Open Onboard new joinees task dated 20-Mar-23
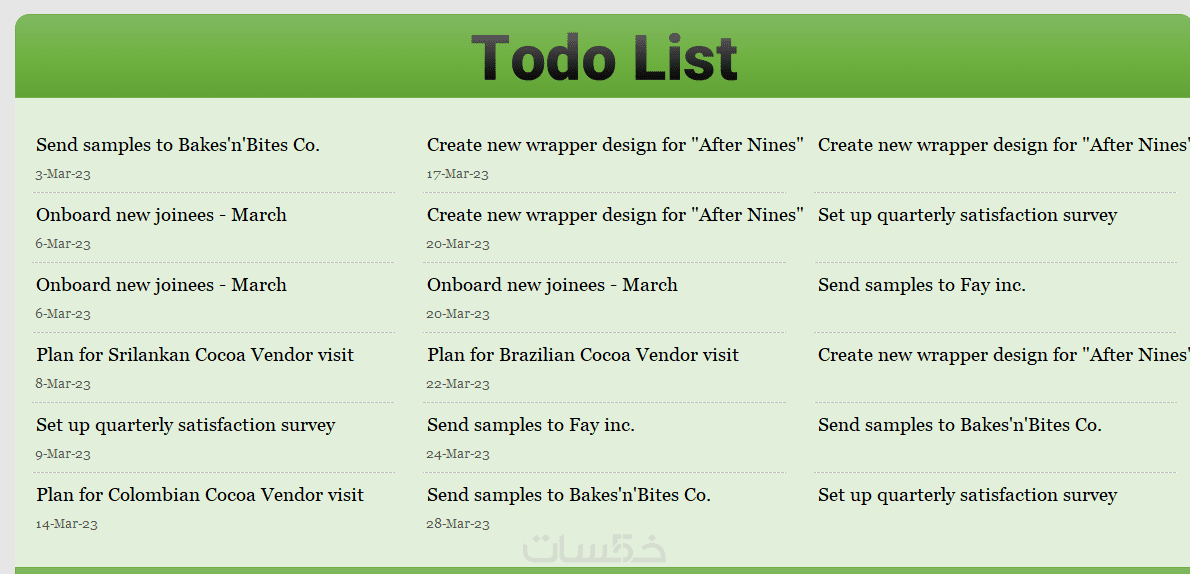Screen dimensions: 1190x574 point(552,286)
